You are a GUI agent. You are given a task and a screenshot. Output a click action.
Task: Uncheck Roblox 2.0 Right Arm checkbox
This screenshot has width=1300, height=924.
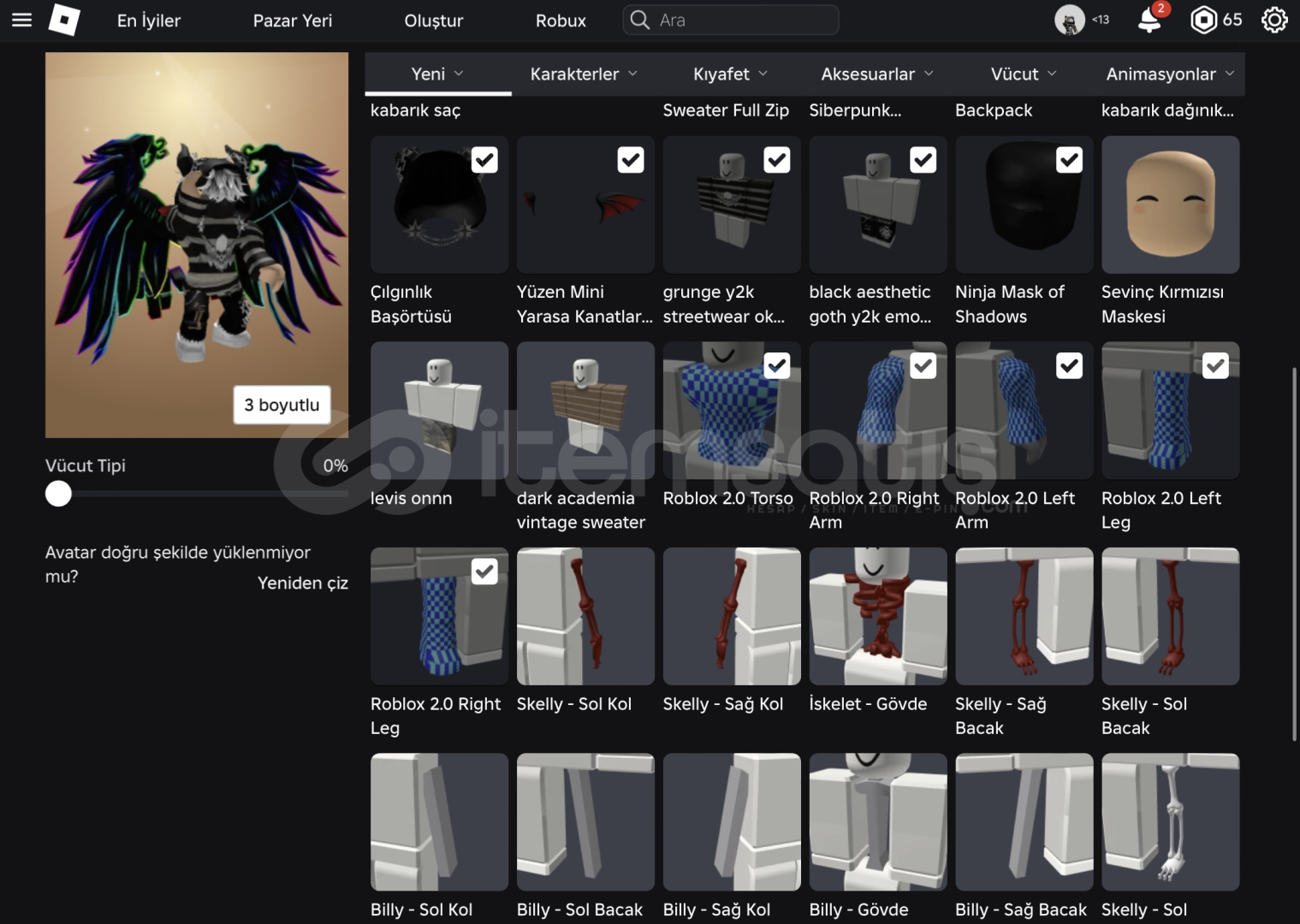pyautogui.click(x=923, y=366)
